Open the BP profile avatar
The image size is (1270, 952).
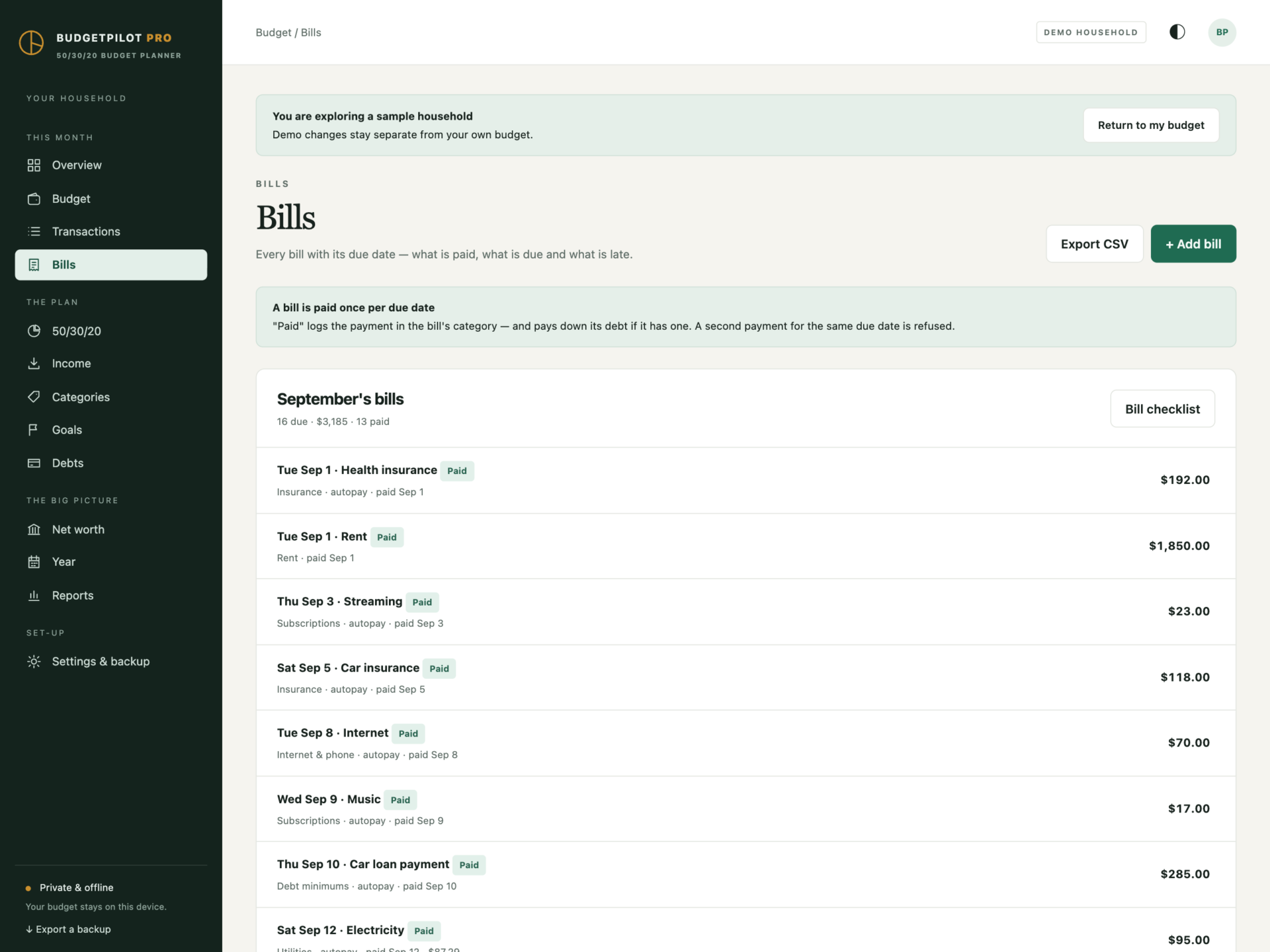pos(1222,32)
